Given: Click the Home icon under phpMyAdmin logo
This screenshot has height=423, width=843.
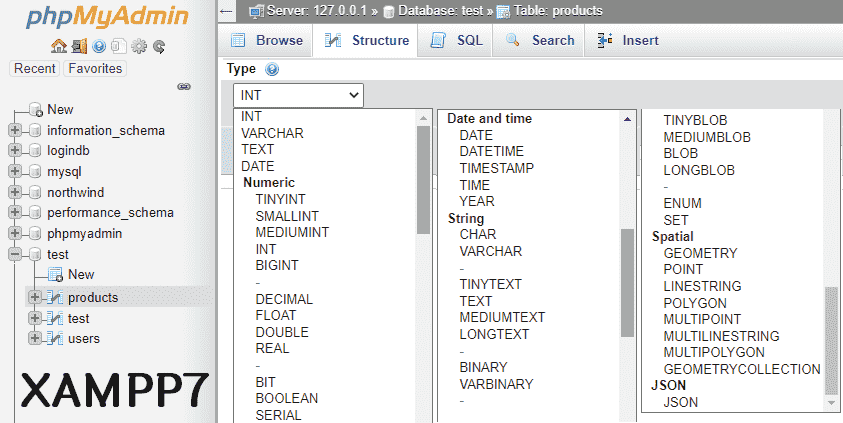Looking at the screenshot, I should pos(59,46).
